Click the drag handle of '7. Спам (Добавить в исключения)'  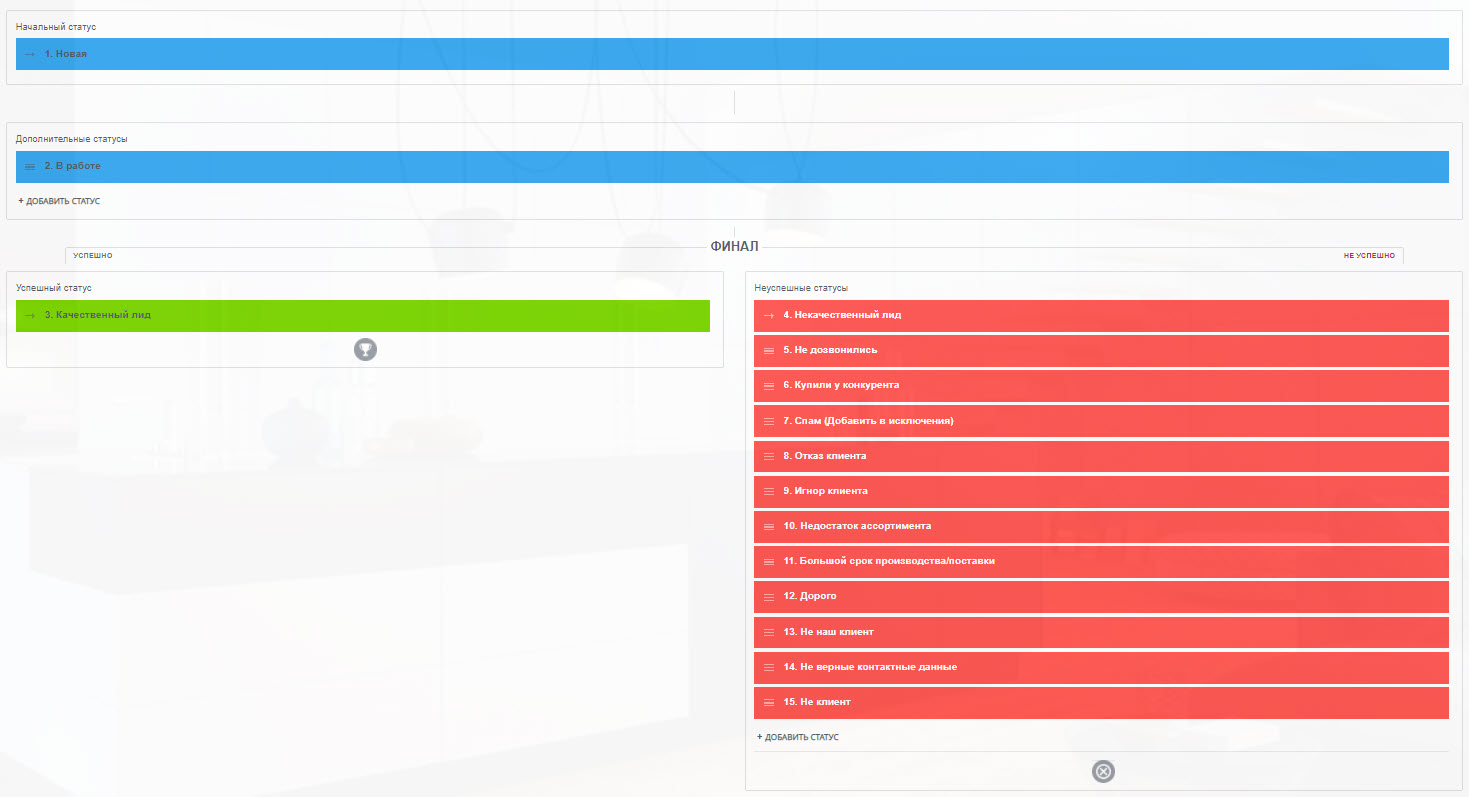coord(769,421)
